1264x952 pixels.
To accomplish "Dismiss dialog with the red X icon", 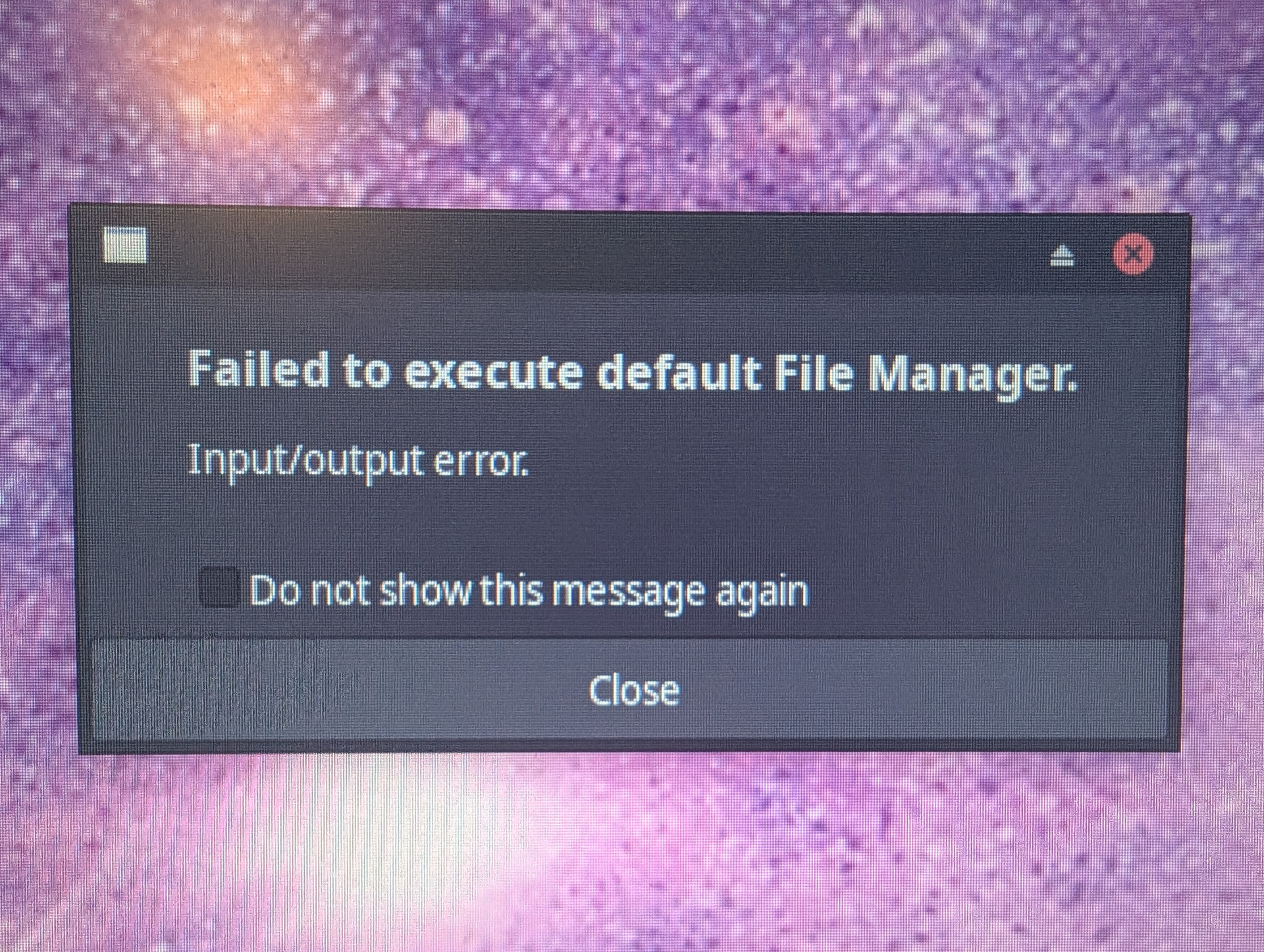I will coord(1132,253).
